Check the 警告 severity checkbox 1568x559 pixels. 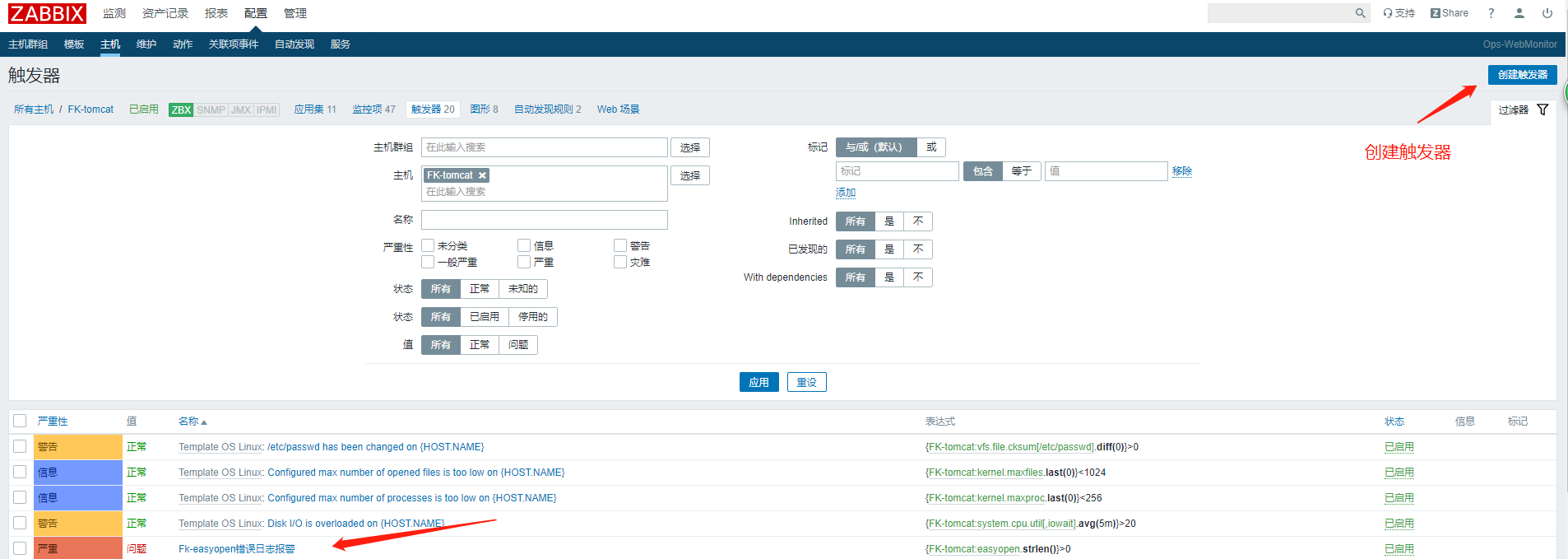click(620, 245)
